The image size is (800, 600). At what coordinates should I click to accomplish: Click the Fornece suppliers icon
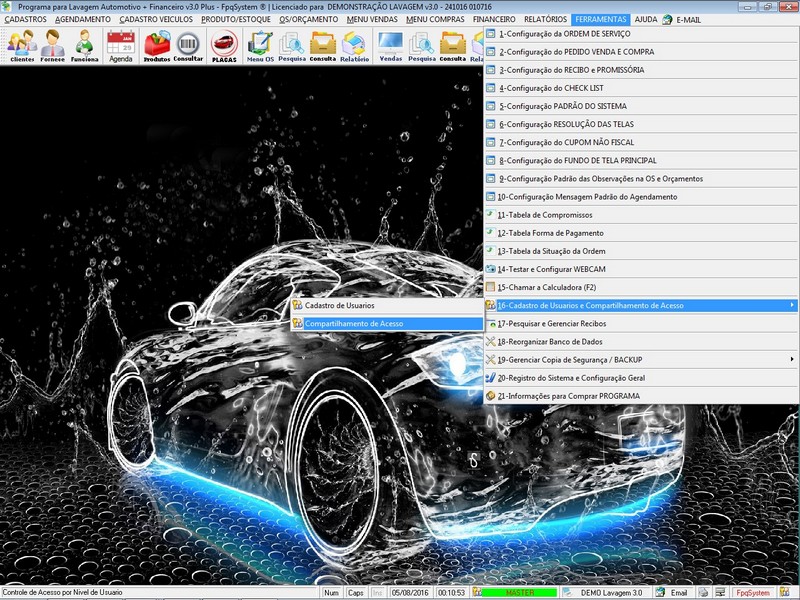[x=54, y=45]
